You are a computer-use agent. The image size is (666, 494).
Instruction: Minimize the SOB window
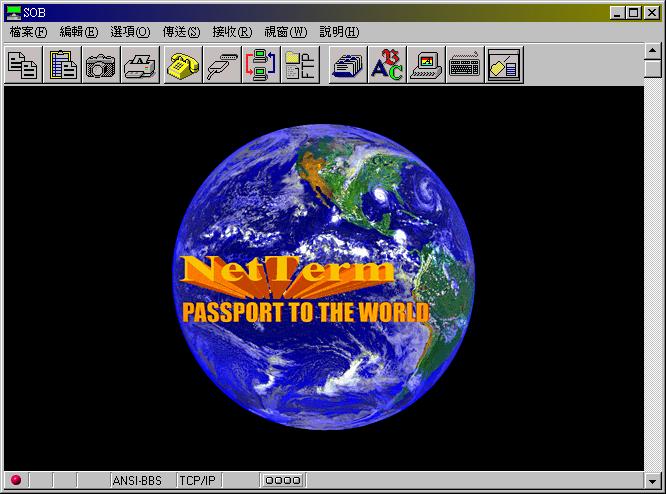point(617,13)
